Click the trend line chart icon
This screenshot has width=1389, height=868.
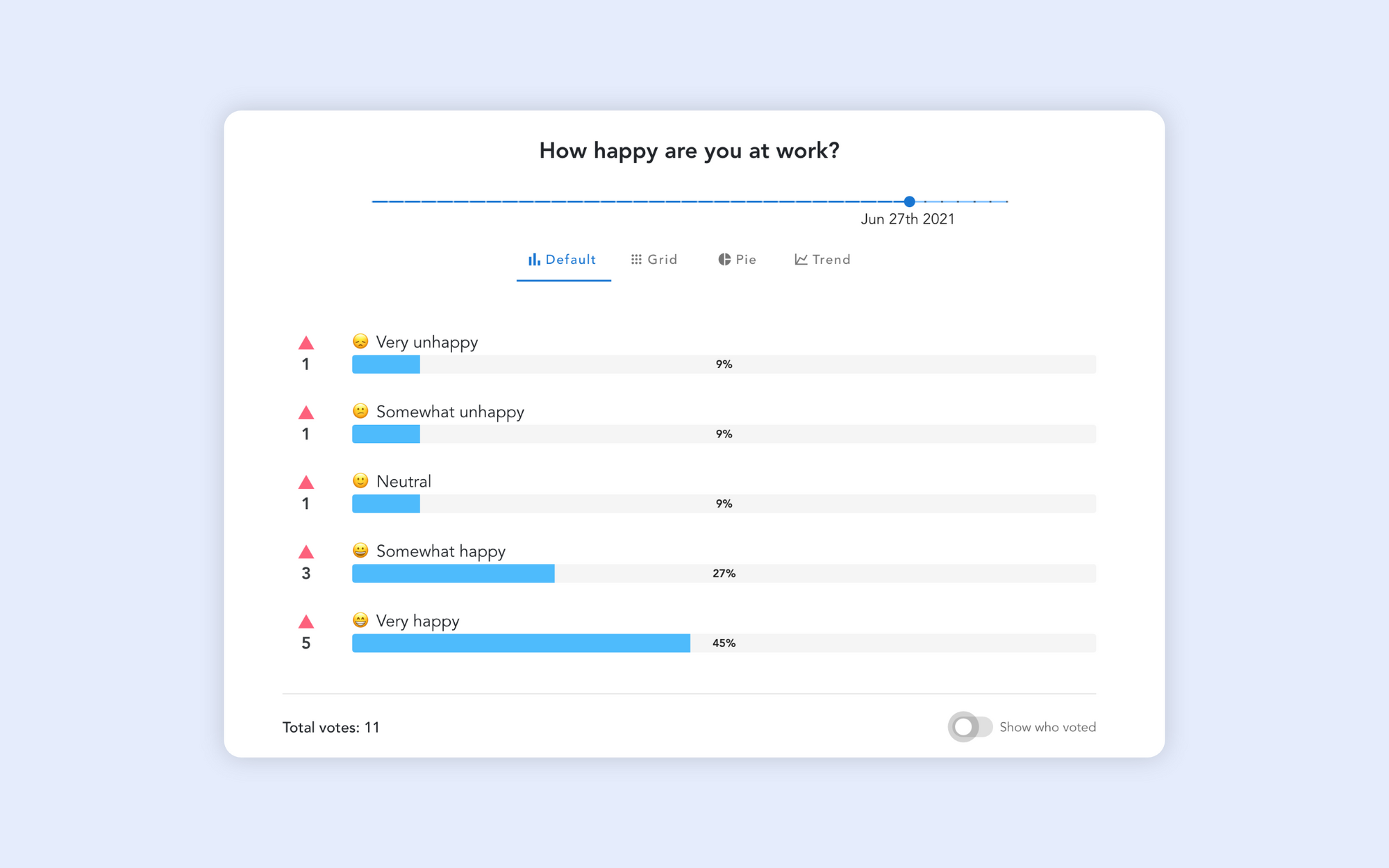pos(801,259)
